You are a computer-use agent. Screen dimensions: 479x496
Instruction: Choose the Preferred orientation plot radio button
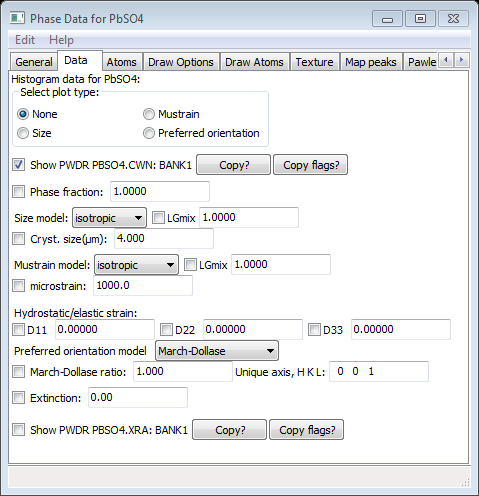(x=149, y=133)
